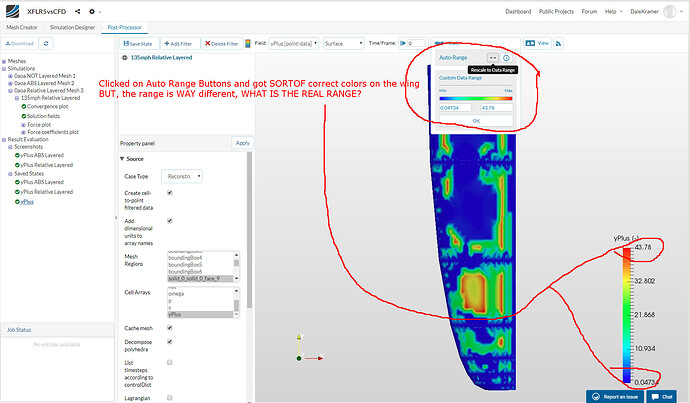690x403 pixels.
Task: Click Apply in the Property panel
Action: pos(242,143)
